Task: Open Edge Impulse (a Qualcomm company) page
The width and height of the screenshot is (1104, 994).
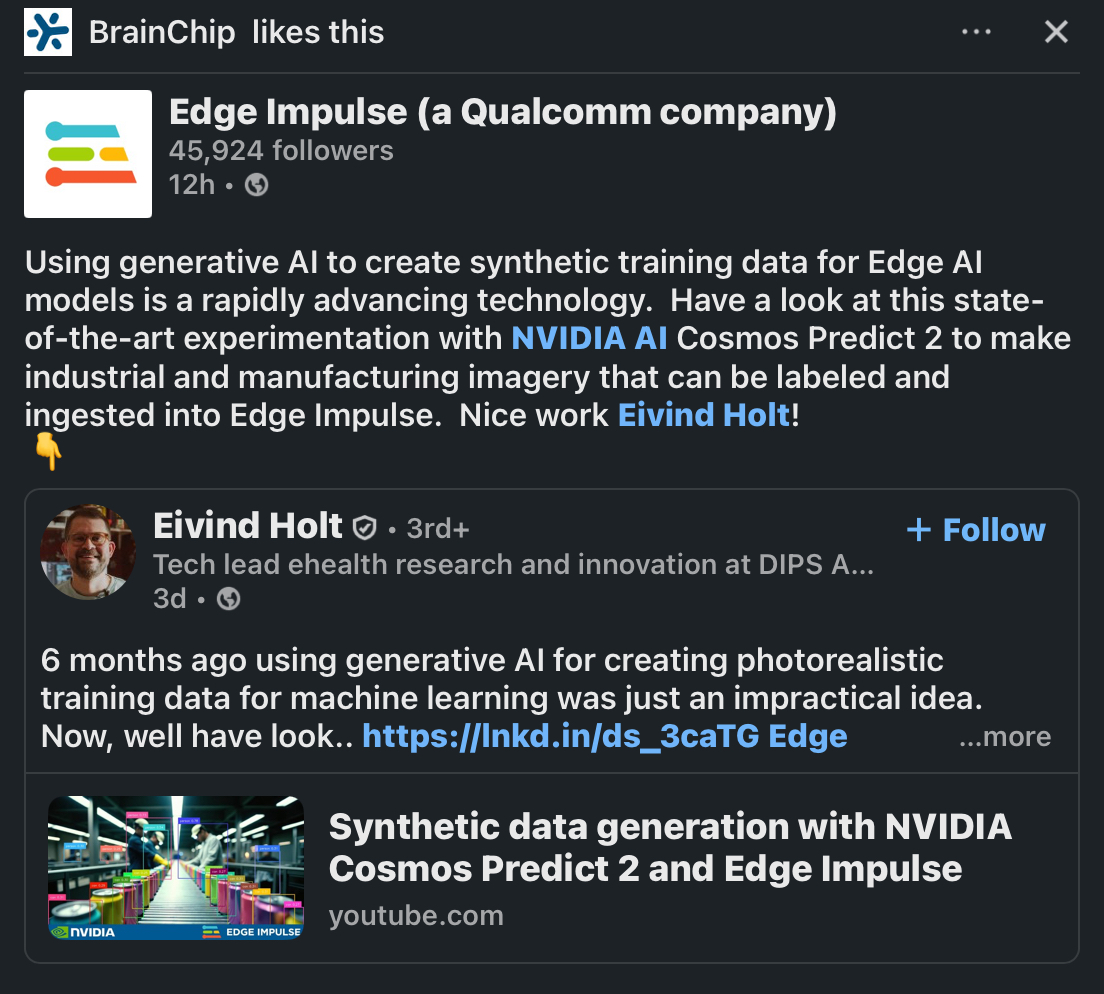Action: (x=503, y=112)
